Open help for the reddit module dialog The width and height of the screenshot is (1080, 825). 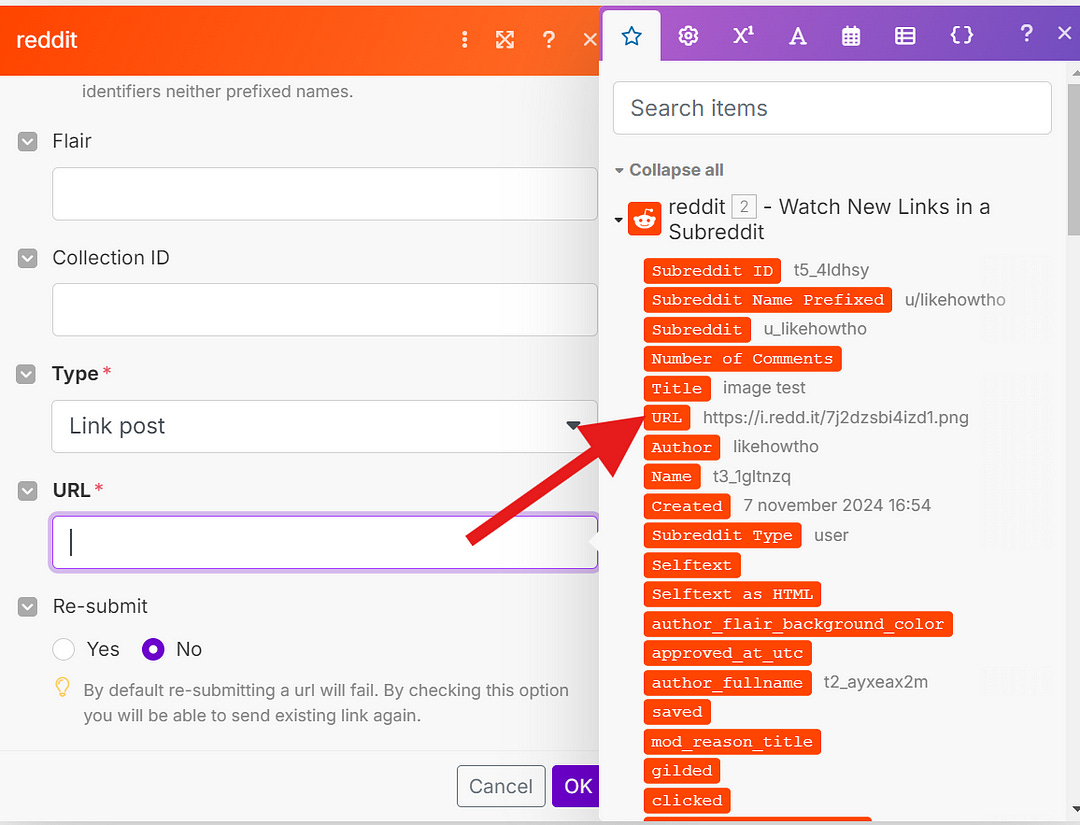(548, 40)
